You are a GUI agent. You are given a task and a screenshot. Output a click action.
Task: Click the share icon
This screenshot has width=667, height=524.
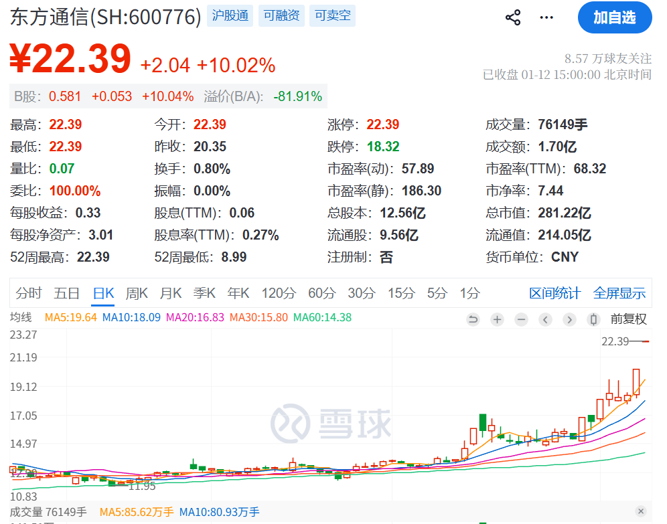(513, 17)
